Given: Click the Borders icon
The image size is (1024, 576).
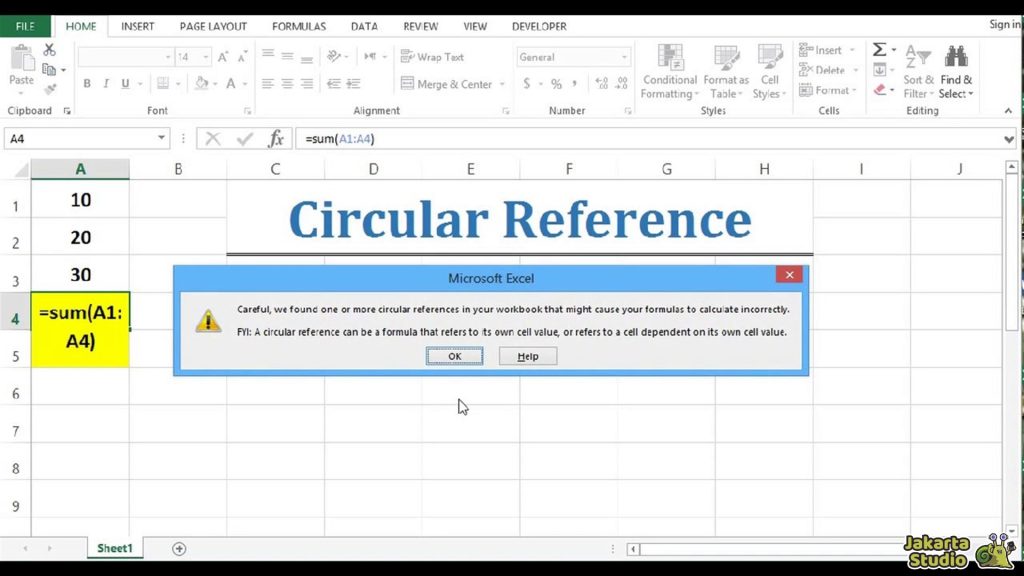Looking at the screenshot, I should tap(163, 84).
